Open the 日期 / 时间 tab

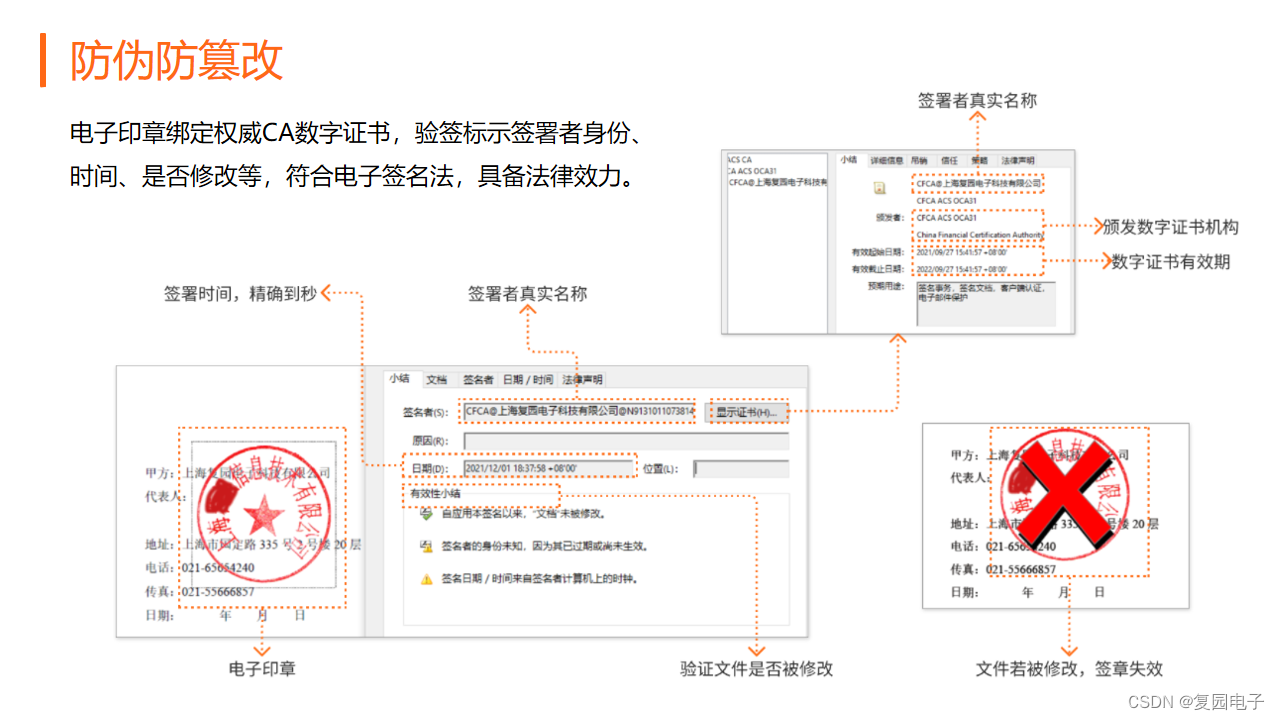[527, 380]
